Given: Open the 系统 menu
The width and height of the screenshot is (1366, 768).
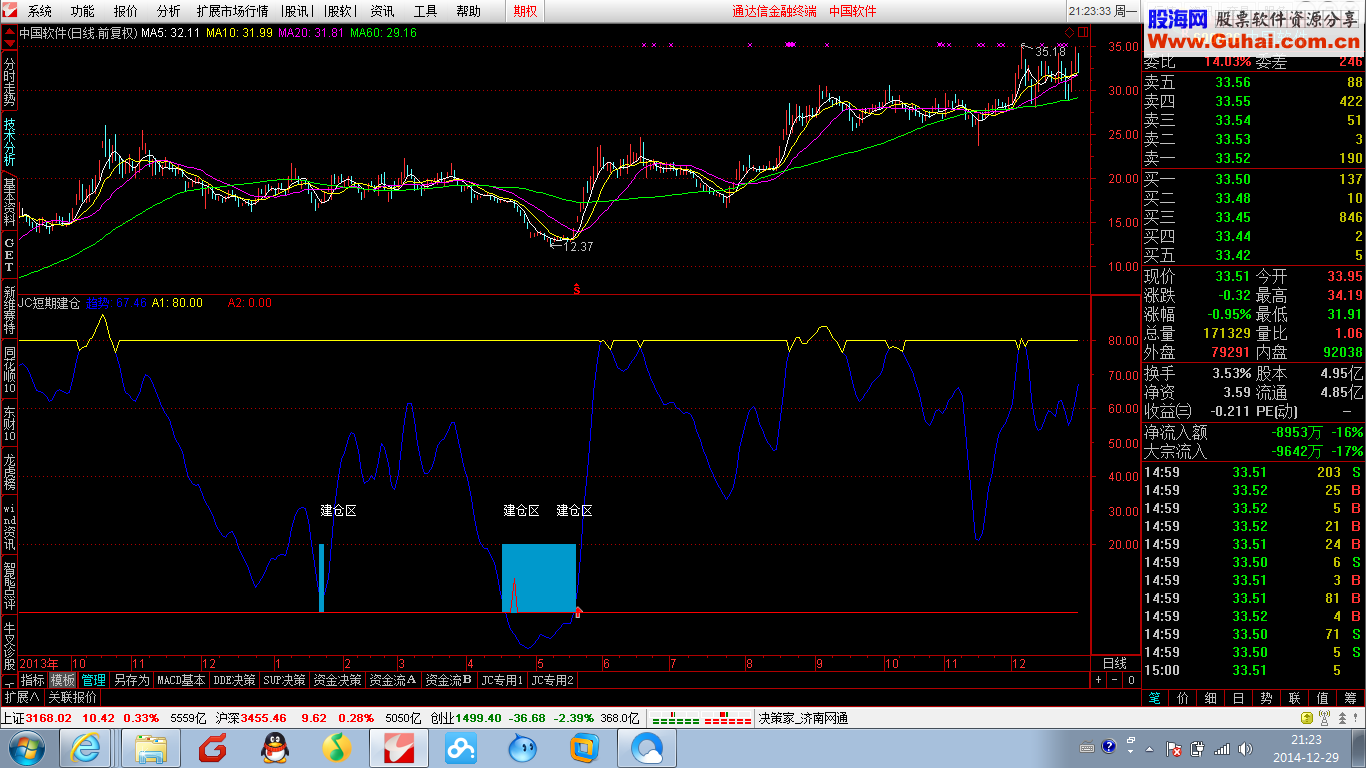Looking at the screenshot, I should point(40,11).
